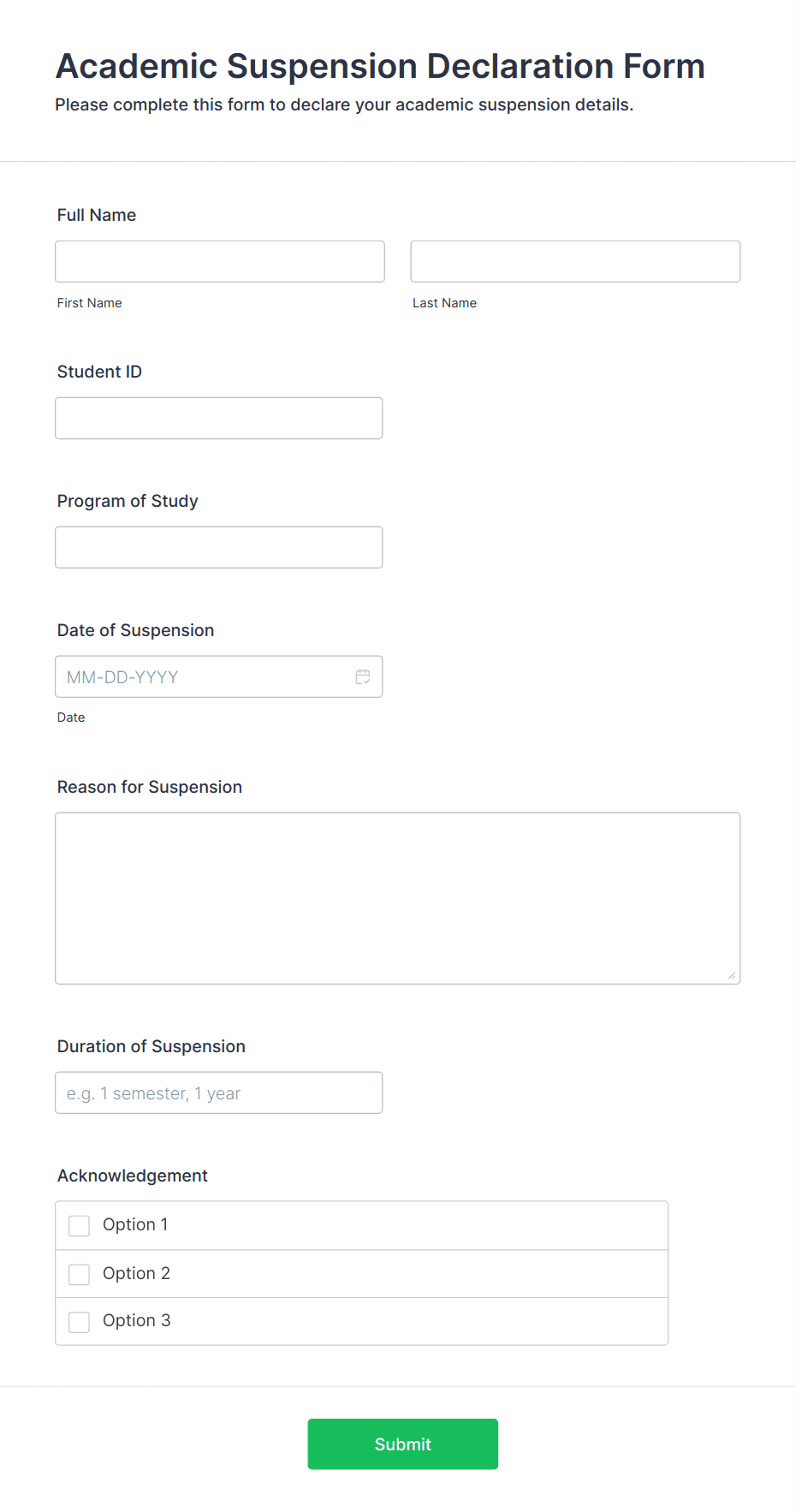Grab the textarea resize handle corner

[x=732, y=975]
